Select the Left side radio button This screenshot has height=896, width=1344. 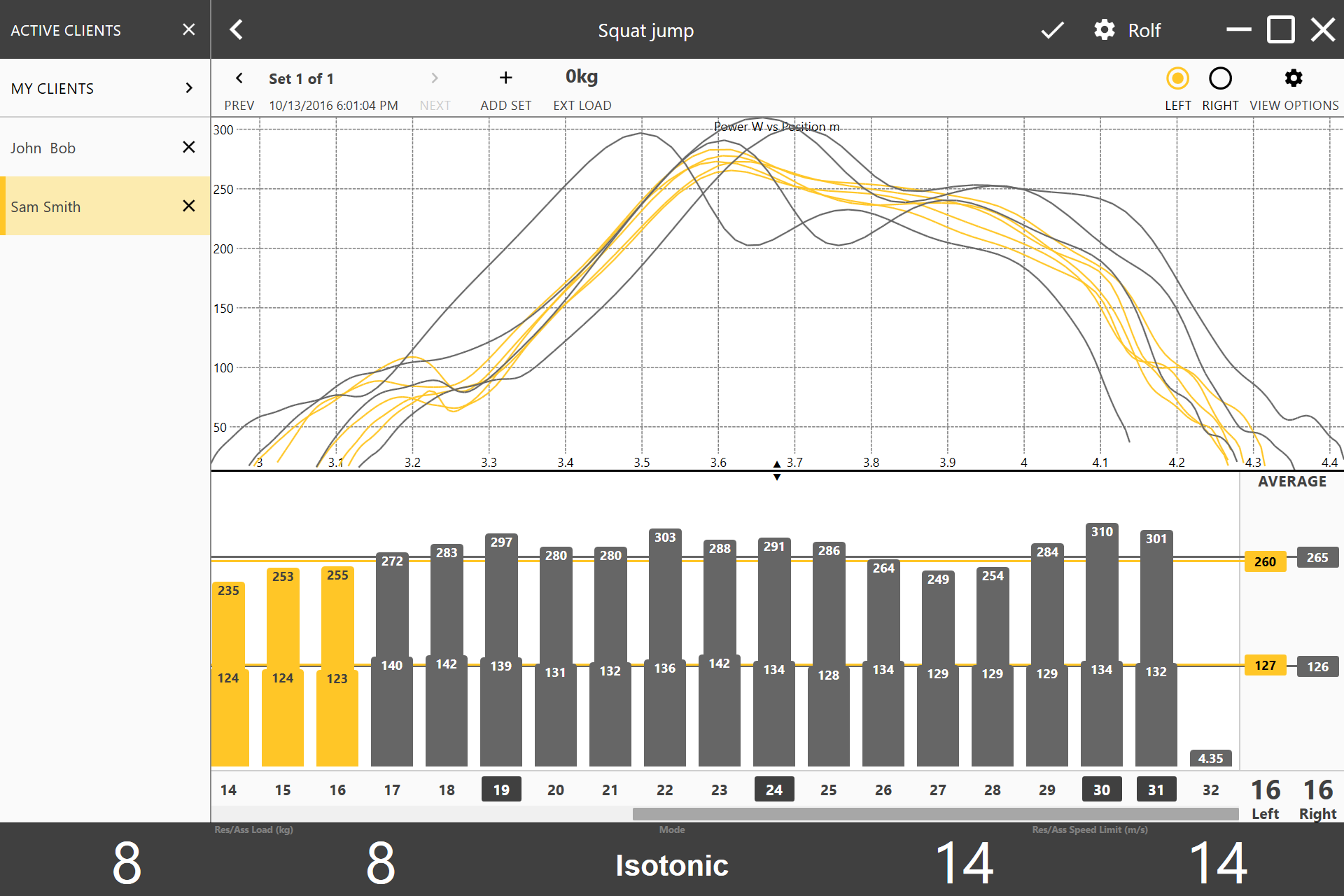pyautogui.click(x=1177, y=78)
